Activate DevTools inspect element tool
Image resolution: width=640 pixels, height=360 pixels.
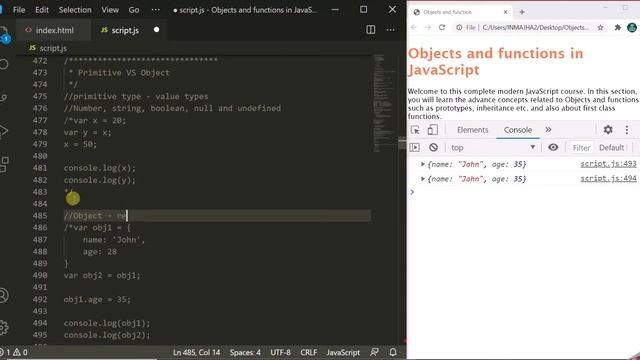point(415,130)
